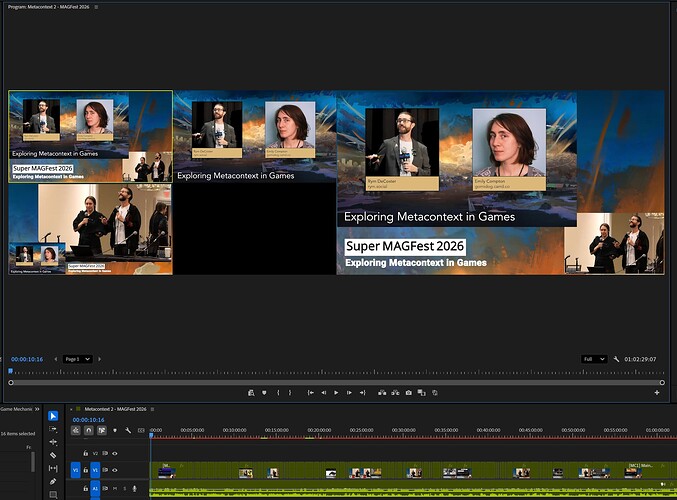This screenshot has width=677, height=500.
Task: Open Program Monitor settings wrench
Action: point(616,359)
